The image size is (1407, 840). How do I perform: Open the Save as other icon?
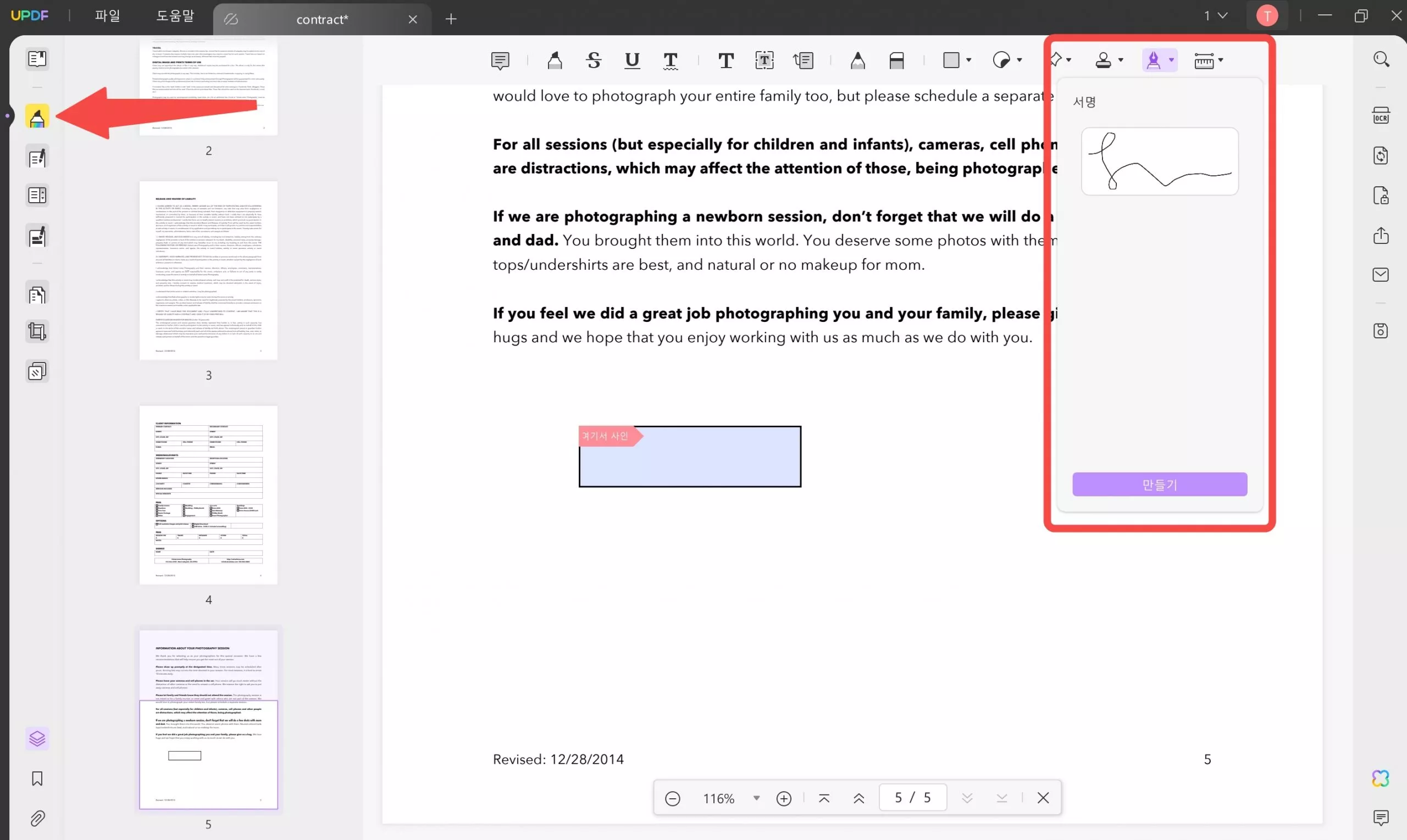click(1381, 331)
